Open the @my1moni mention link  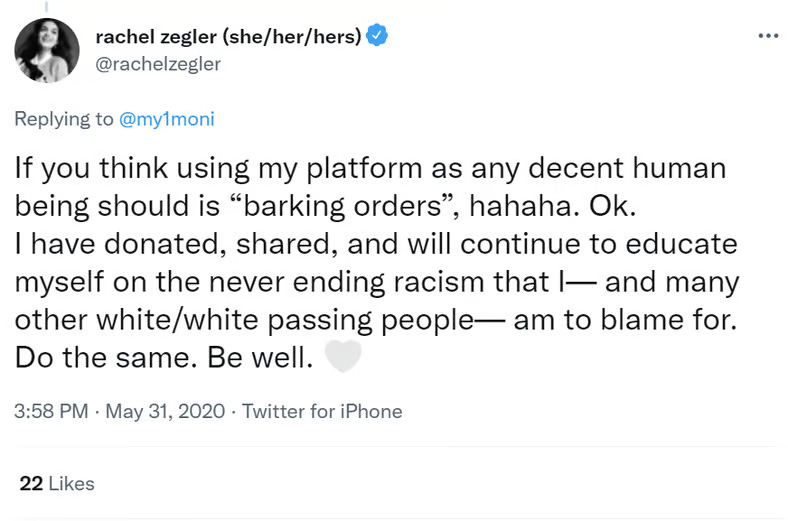(x=167, y=119)
